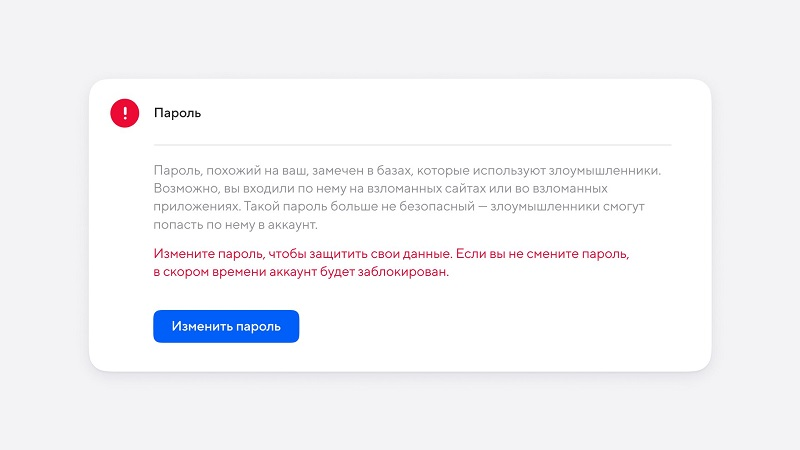Click the red line "Измените пароль, чтобы защитить"

[391, 254]
